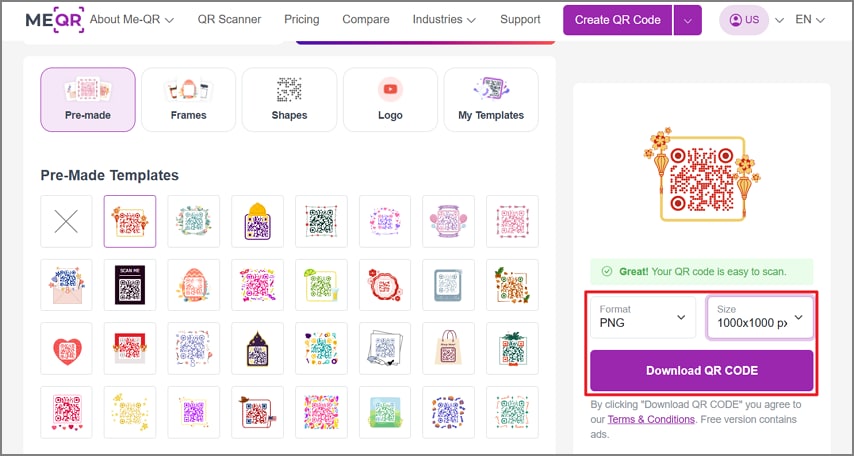
Task: Select the lavender balloons banner template
Action: click(448, 221)
